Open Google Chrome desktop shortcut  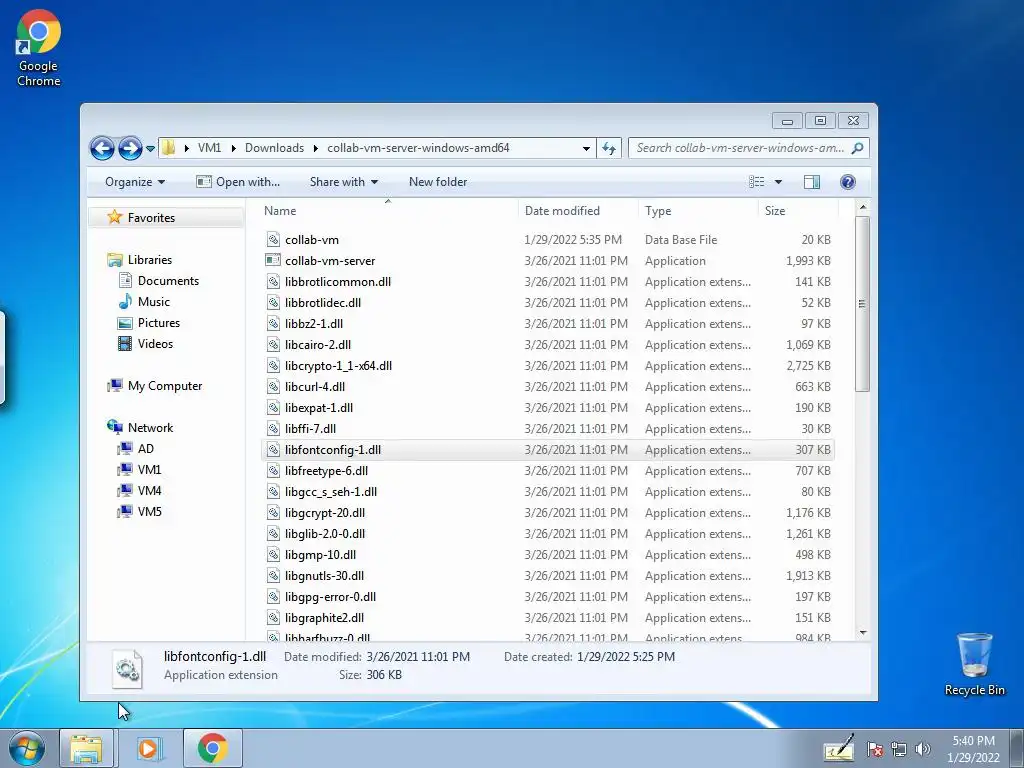point(38,48)
